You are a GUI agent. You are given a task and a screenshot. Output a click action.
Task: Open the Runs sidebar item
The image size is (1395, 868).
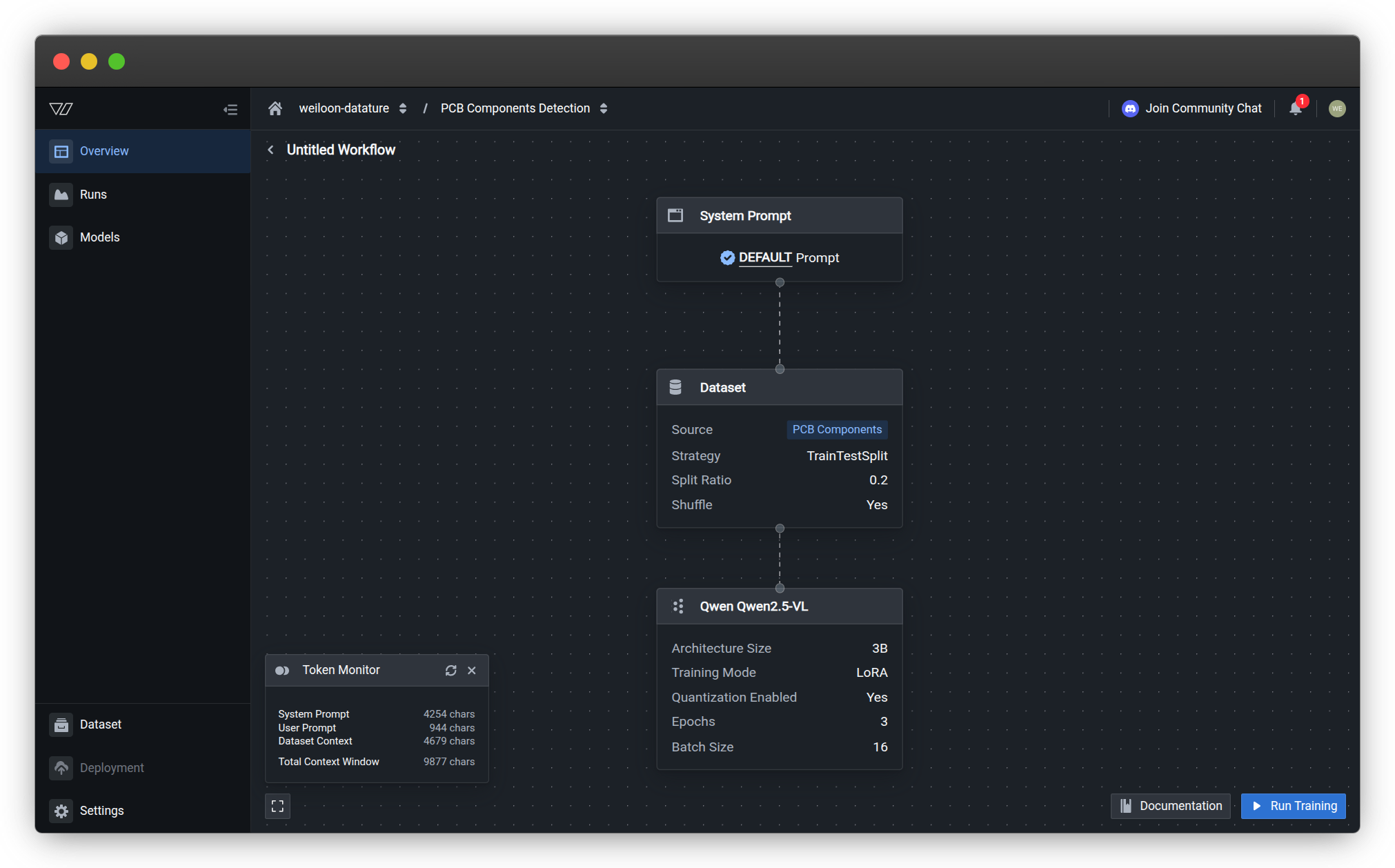coord(93,195)
